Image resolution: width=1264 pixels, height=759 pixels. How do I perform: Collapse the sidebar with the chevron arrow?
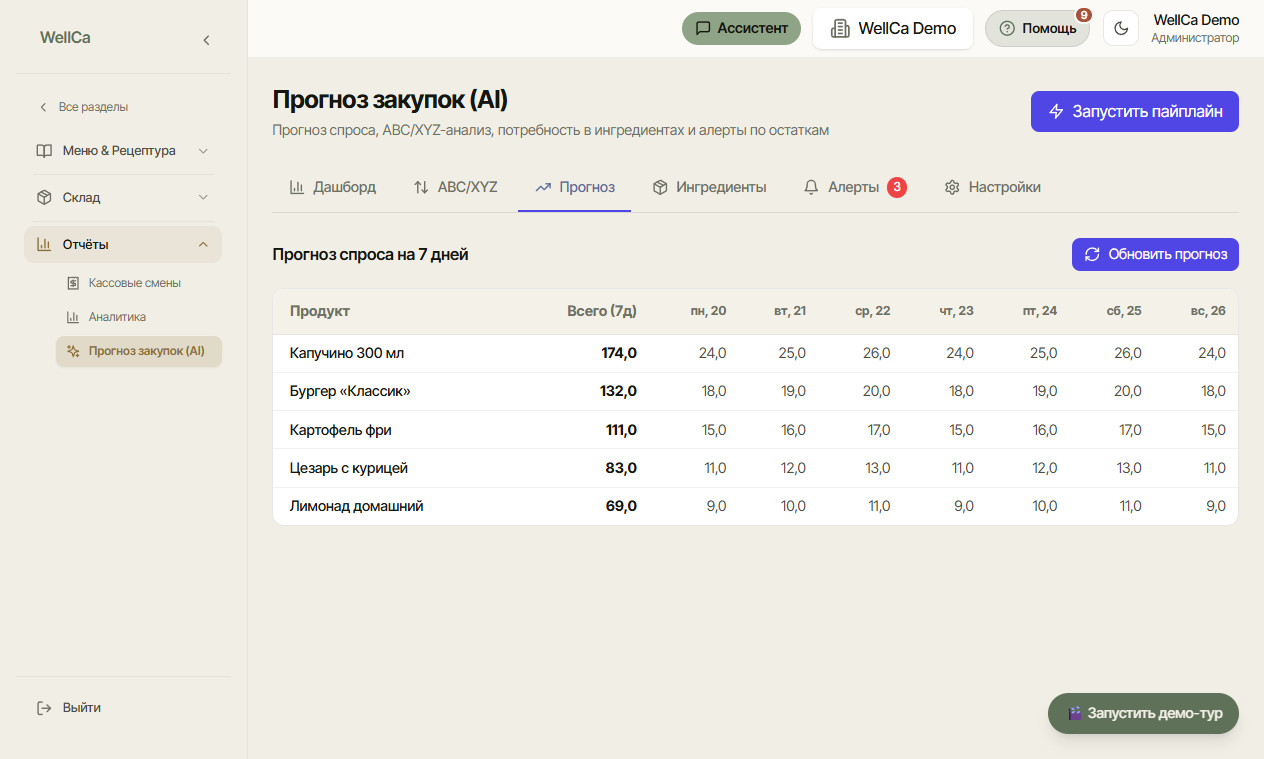(x=206, y=40)
